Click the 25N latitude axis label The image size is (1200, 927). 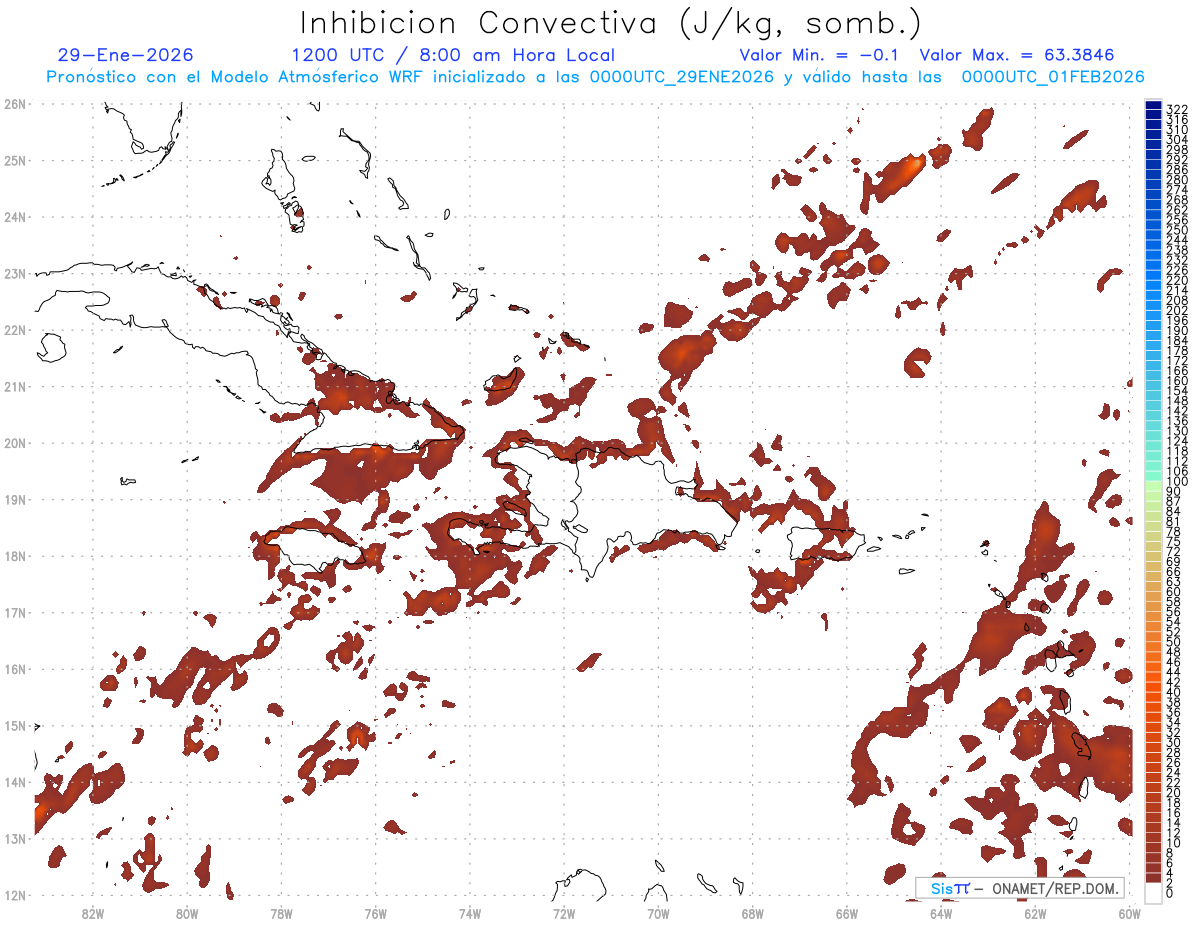(x=15, y=160)
